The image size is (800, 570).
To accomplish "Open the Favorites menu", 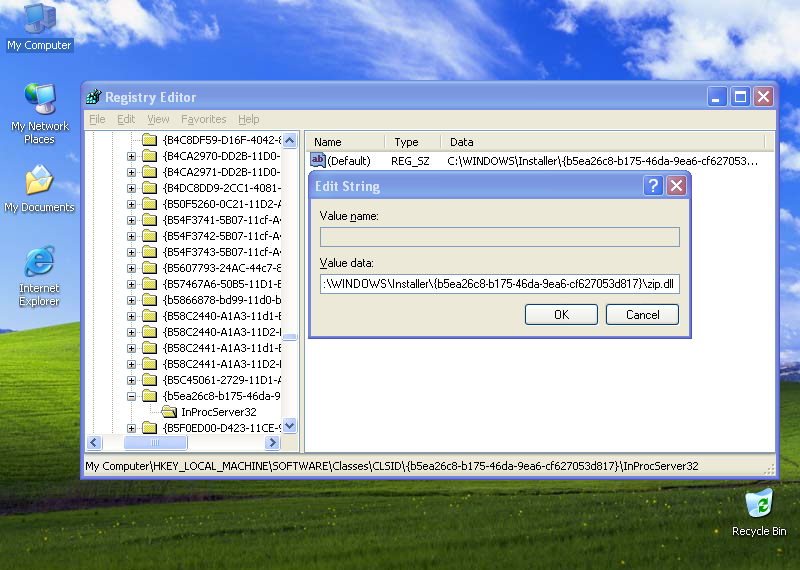I will tap(203, 119).
